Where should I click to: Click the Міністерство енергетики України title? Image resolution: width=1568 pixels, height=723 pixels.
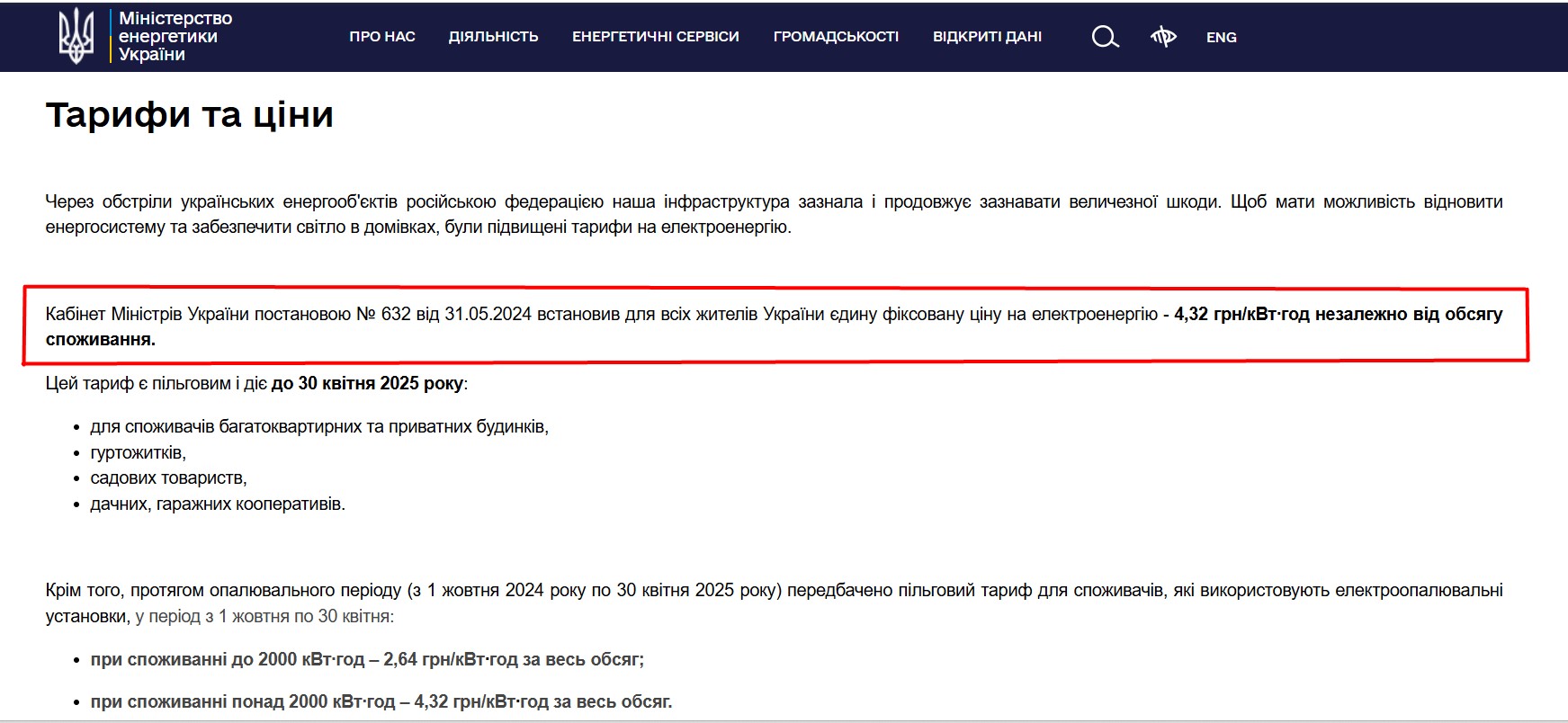(x=175, y=36)
